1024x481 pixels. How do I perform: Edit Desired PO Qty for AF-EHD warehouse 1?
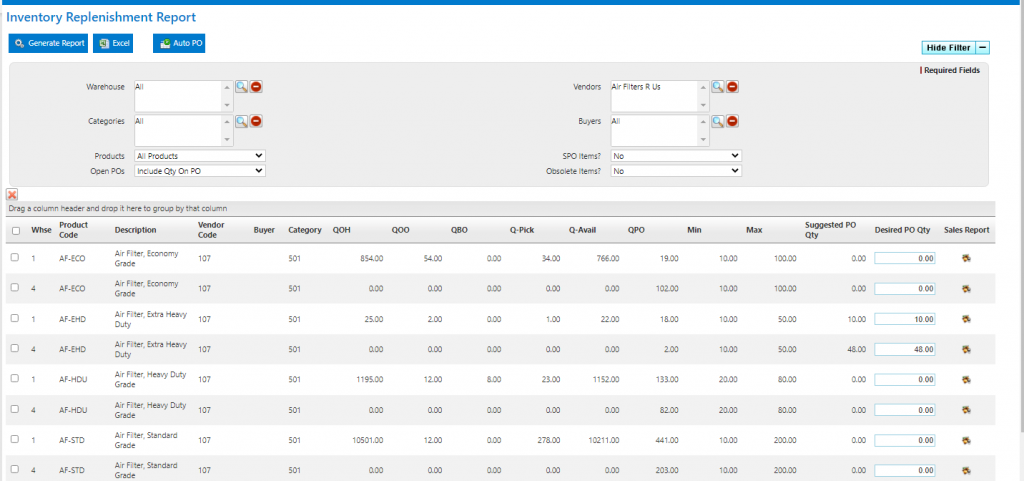(904, 319)
